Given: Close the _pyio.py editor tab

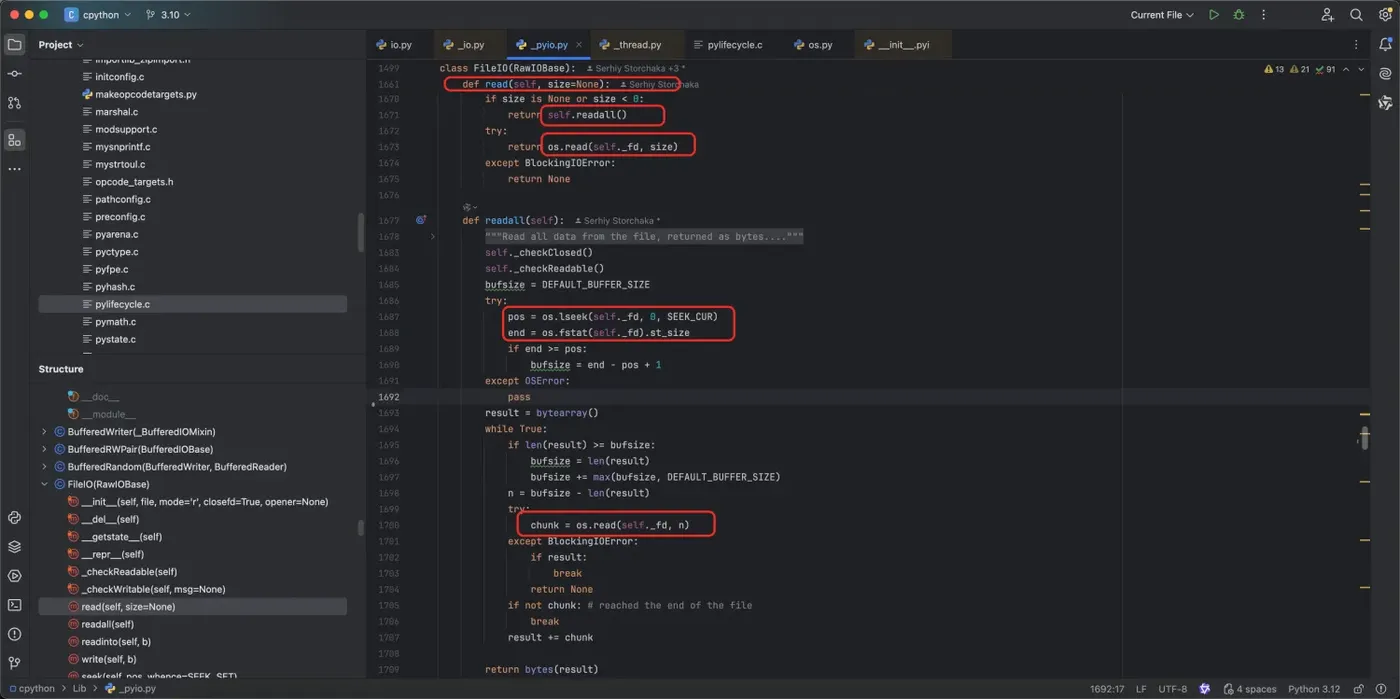Looking at the screenshot, I should 580,45.
